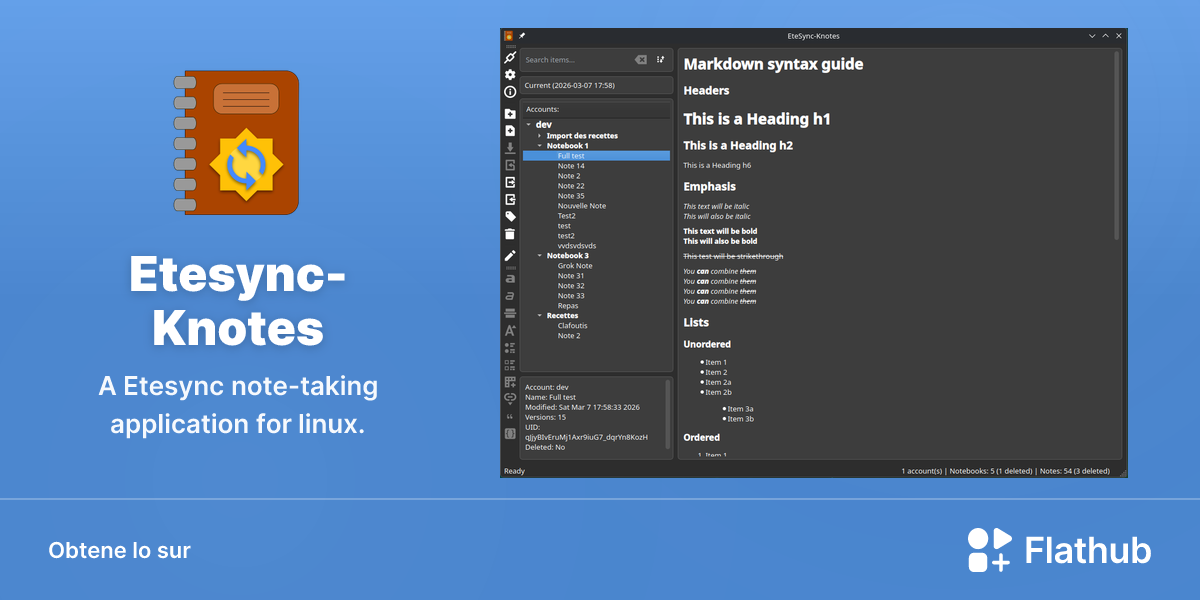Click the pin icon in title bar
The image size is (1200, 600).
pyautogui.click(x=522, y=36)
